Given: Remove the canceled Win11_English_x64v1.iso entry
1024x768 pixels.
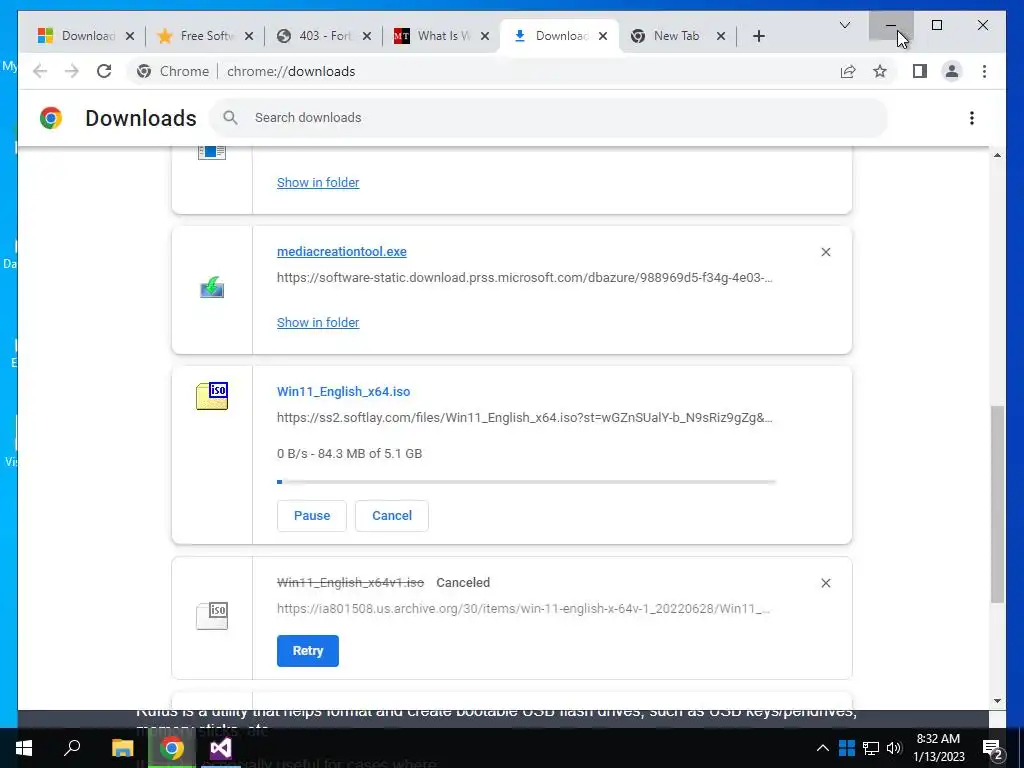Looking at the screenshot, I should tap(825, 583).
